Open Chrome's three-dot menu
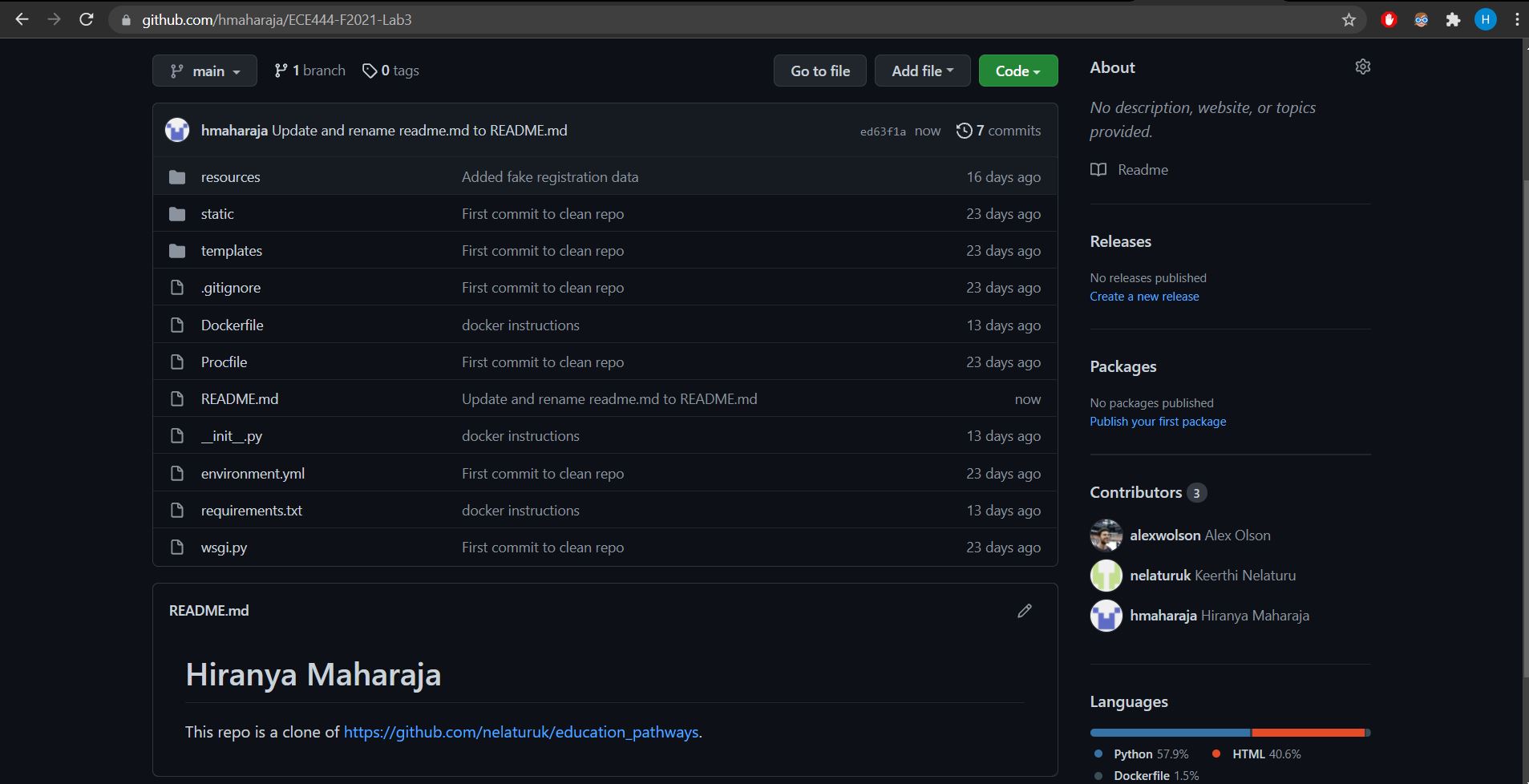The height and width of the screenshot is (784, 1529). click(x=1515, y=18)
